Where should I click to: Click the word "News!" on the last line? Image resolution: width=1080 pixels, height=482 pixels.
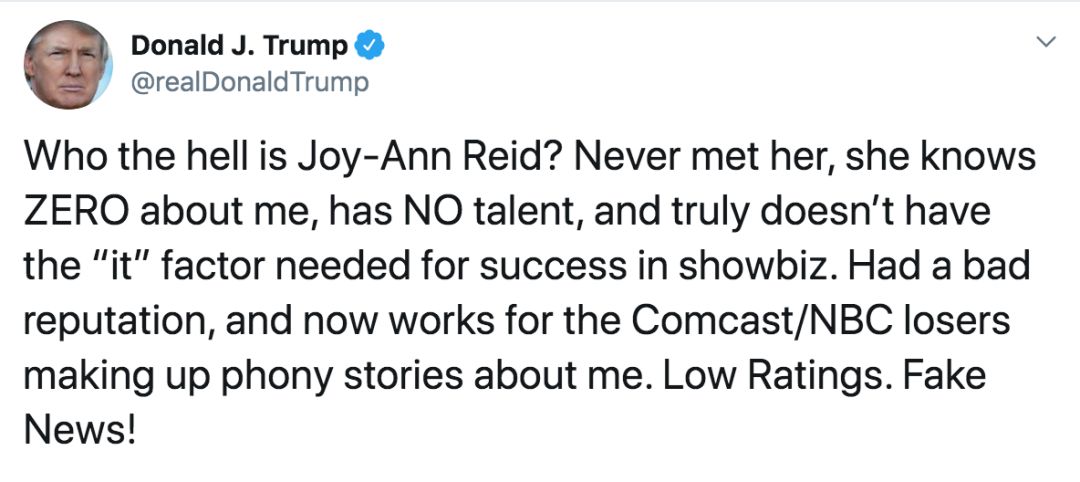click(x=78, y=432)
